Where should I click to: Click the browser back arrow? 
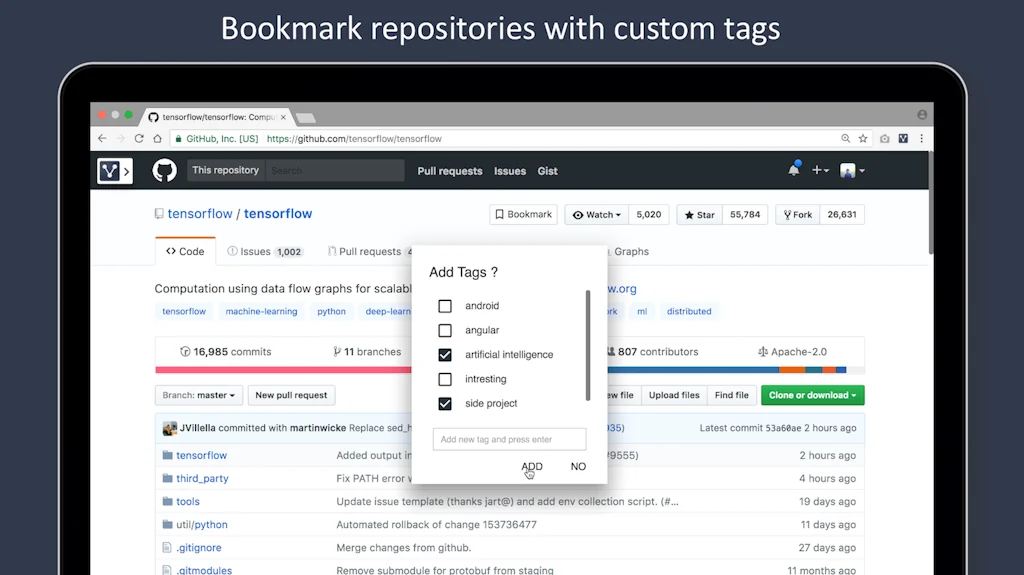coord(102,139)
